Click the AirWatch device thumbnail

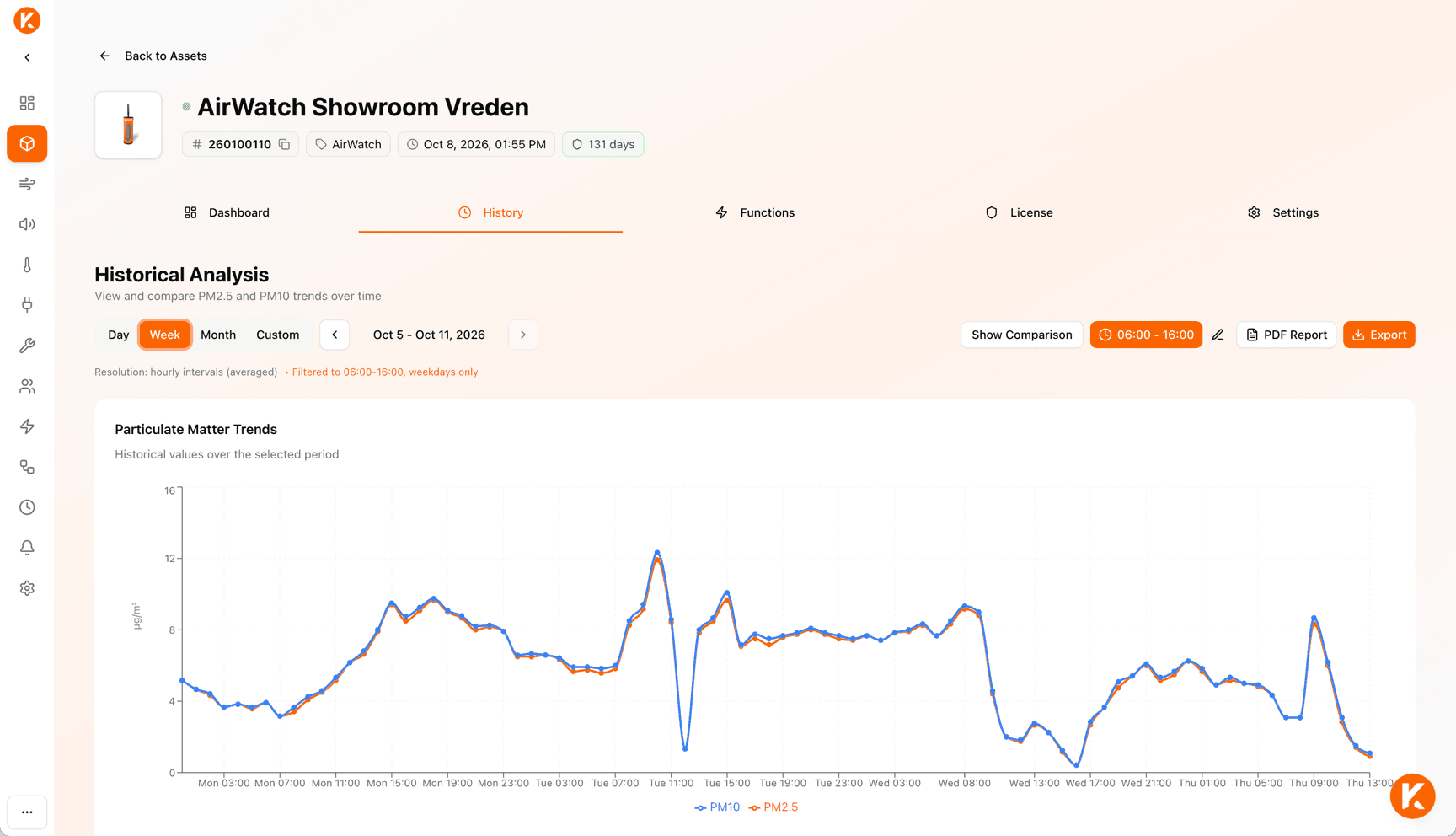point(128,125)
